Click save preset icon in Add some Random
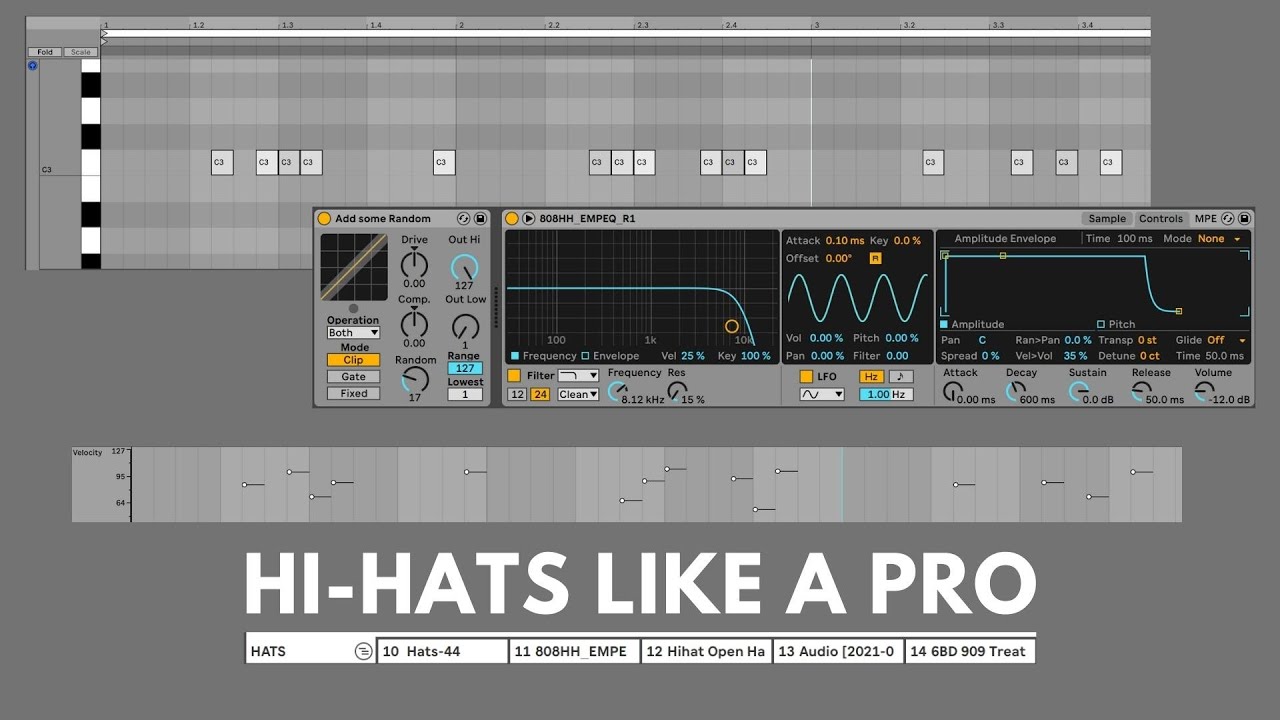1280x720 pixels. click(480, 219)
